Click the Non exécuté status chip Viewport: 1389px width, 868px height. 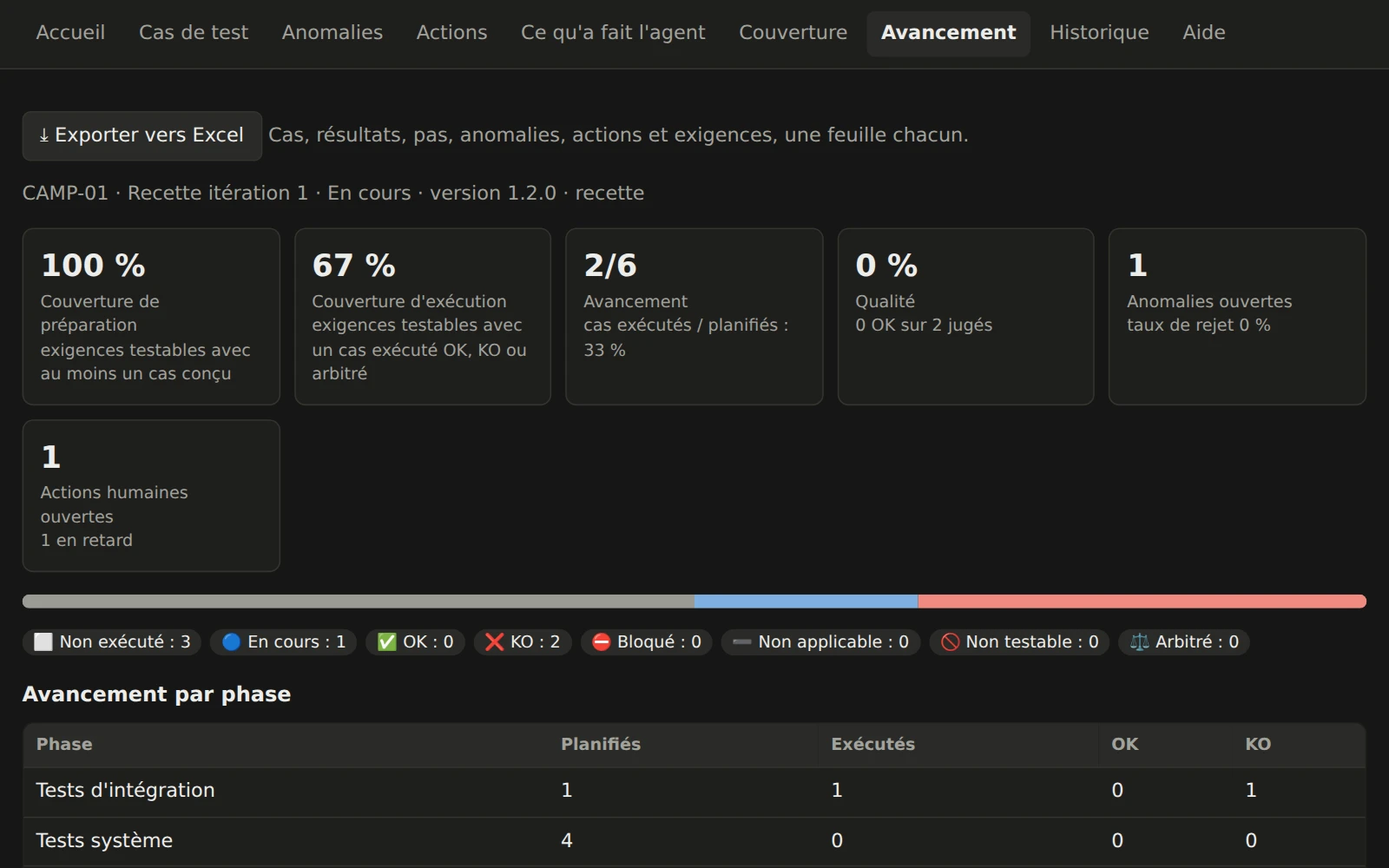pyautogui.click(x=112, y=642)
